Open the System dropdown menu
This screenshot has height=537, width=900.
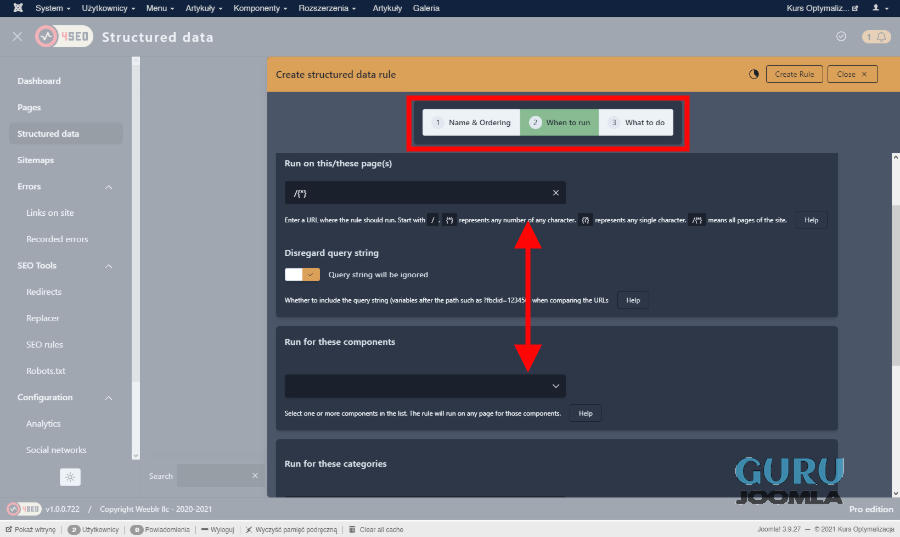52,8
